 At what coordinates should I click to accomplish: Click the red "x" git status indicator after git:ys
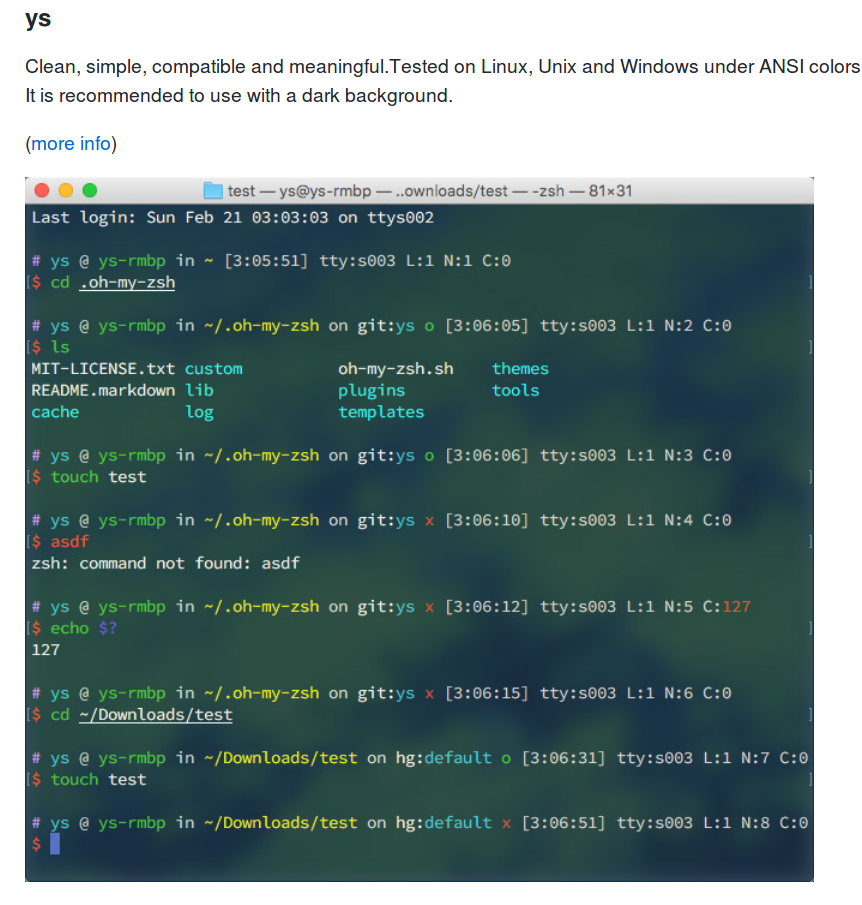pos(428,520)
